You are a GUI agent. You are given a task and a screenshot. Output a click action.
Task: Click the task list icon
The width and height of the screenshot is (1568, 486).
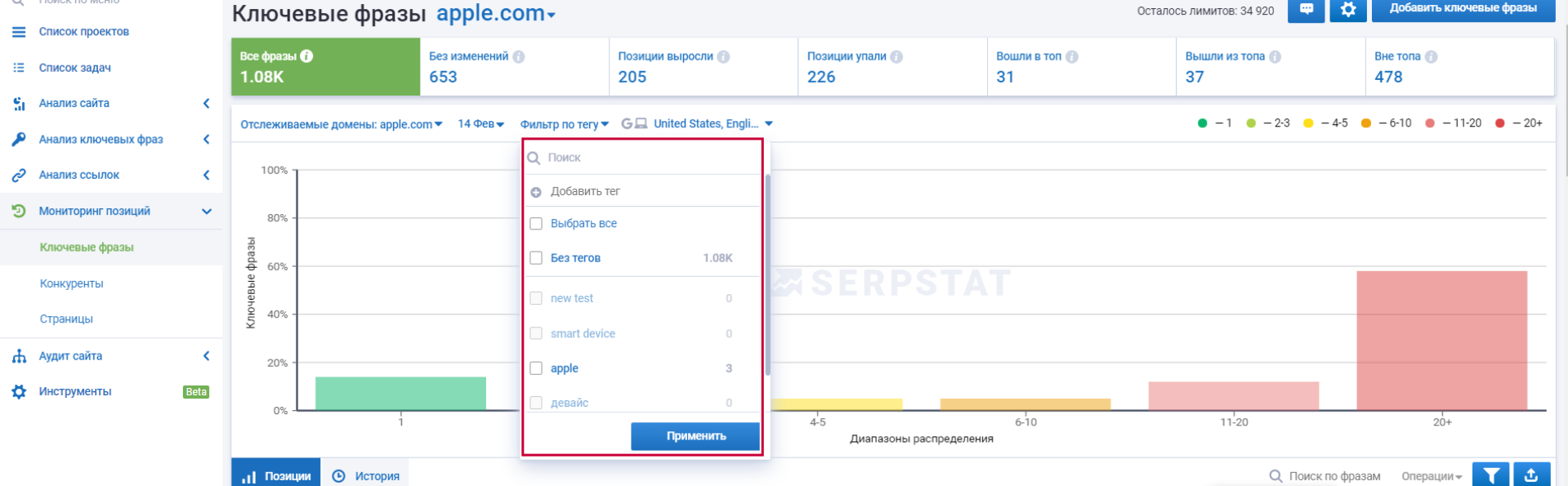click(19, 68)
